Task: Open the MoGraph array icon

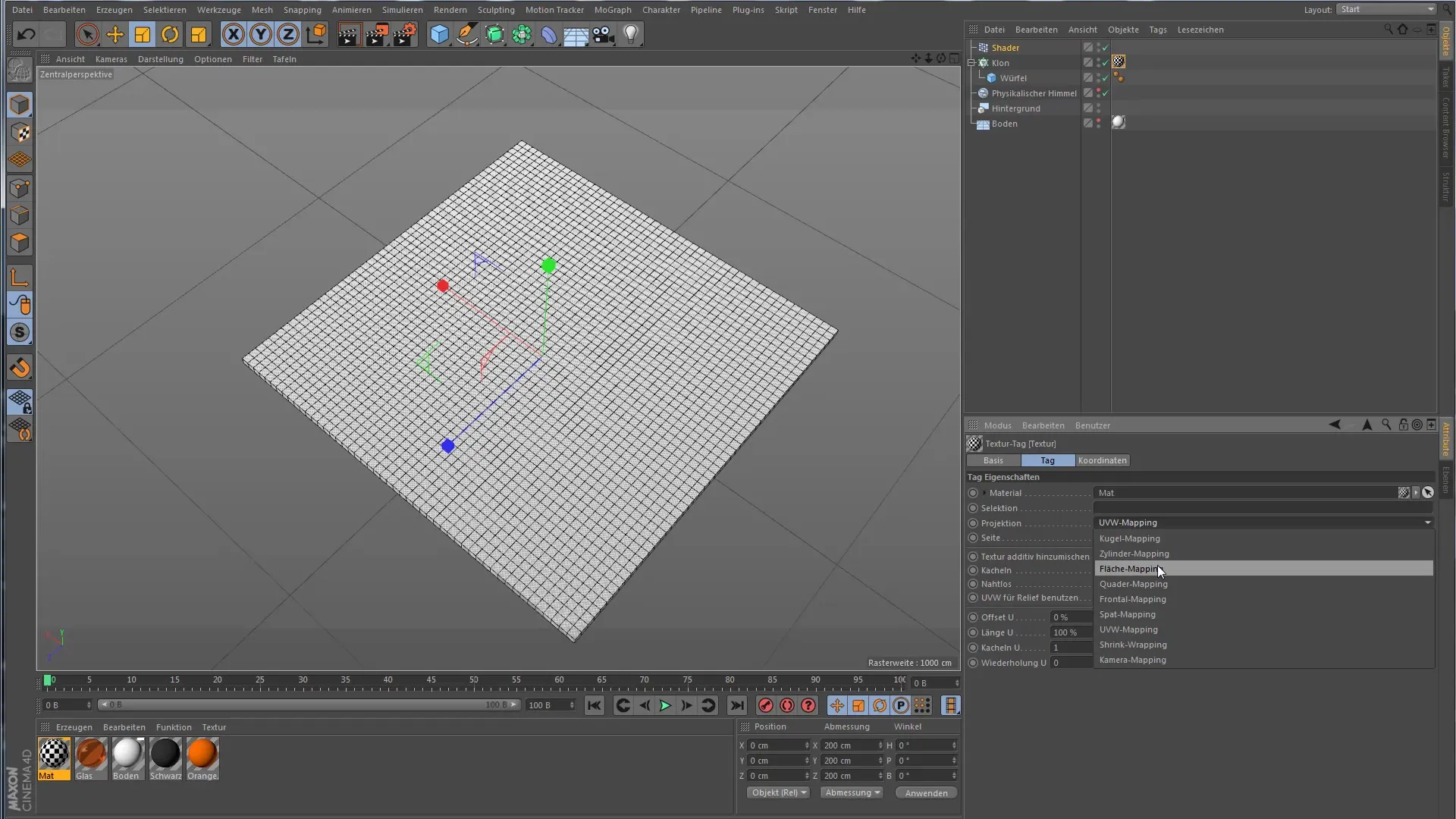Action: coord(522,34)
